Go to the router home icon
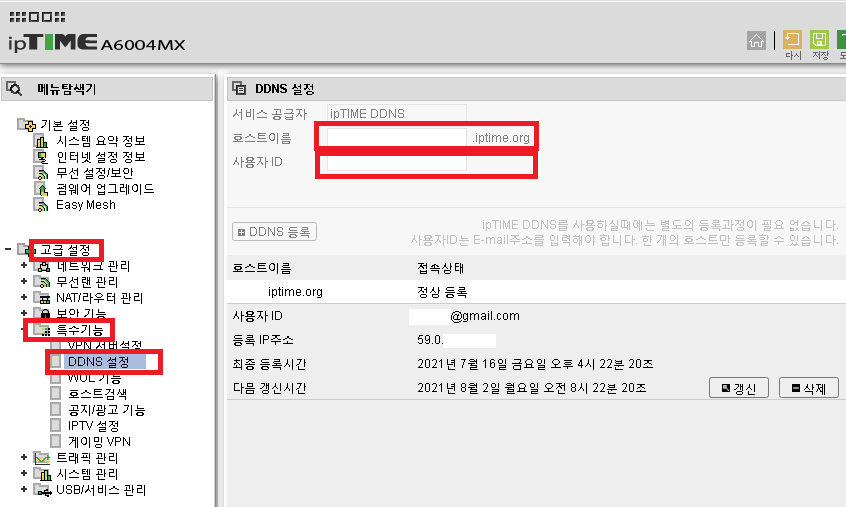This screenshot has height=507, width=846. click(756, 40)
